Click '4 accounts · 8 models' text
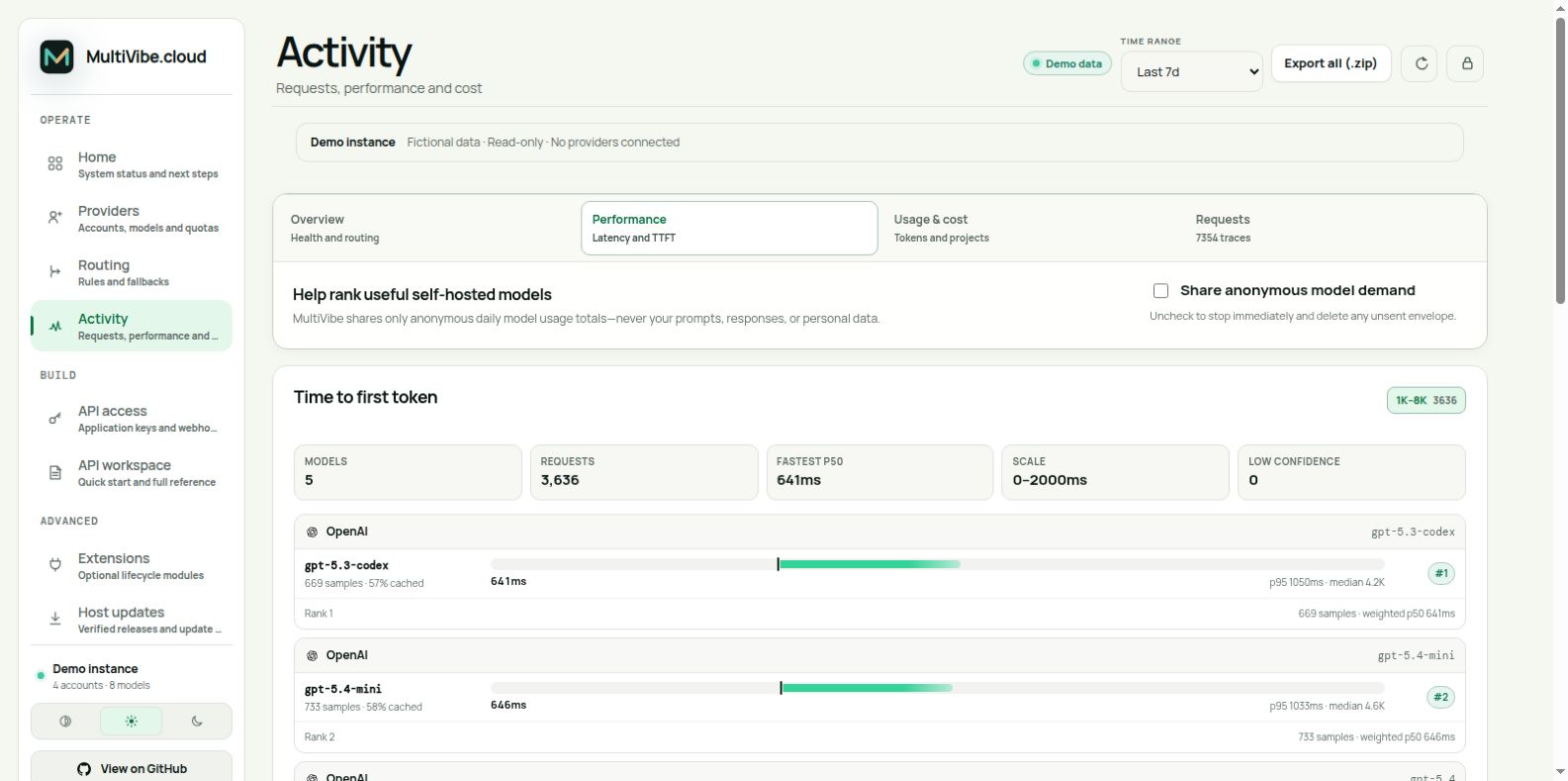1568x781 pixels. pos(101,686)
